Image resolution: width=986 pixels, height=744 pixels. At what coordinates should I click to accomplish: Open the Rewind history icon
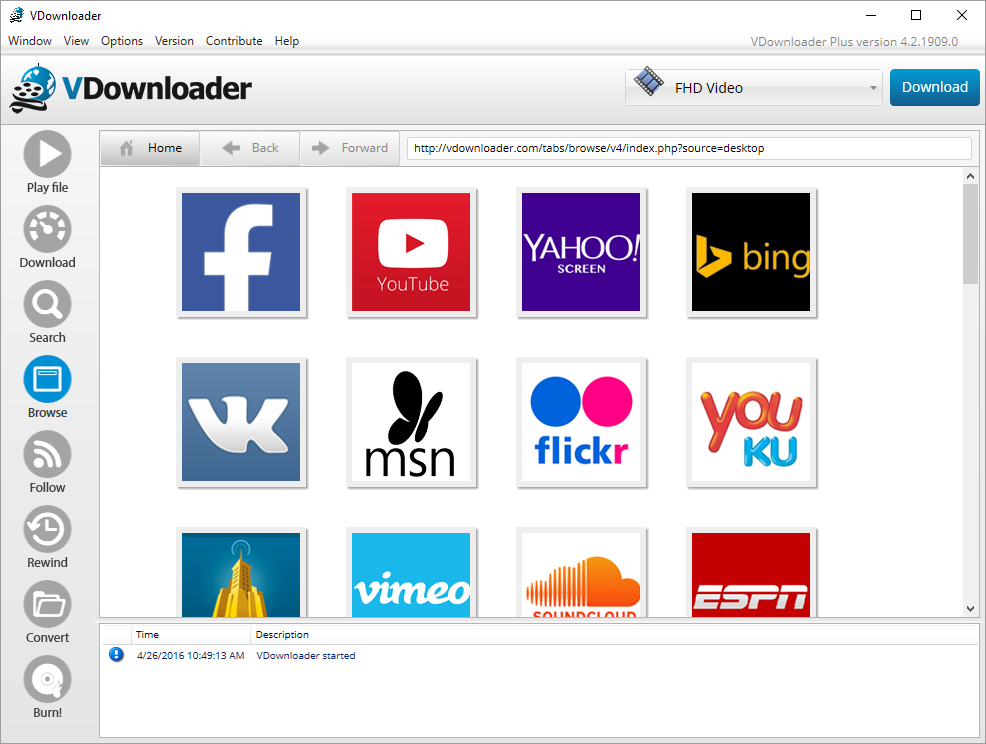(47, 529)
